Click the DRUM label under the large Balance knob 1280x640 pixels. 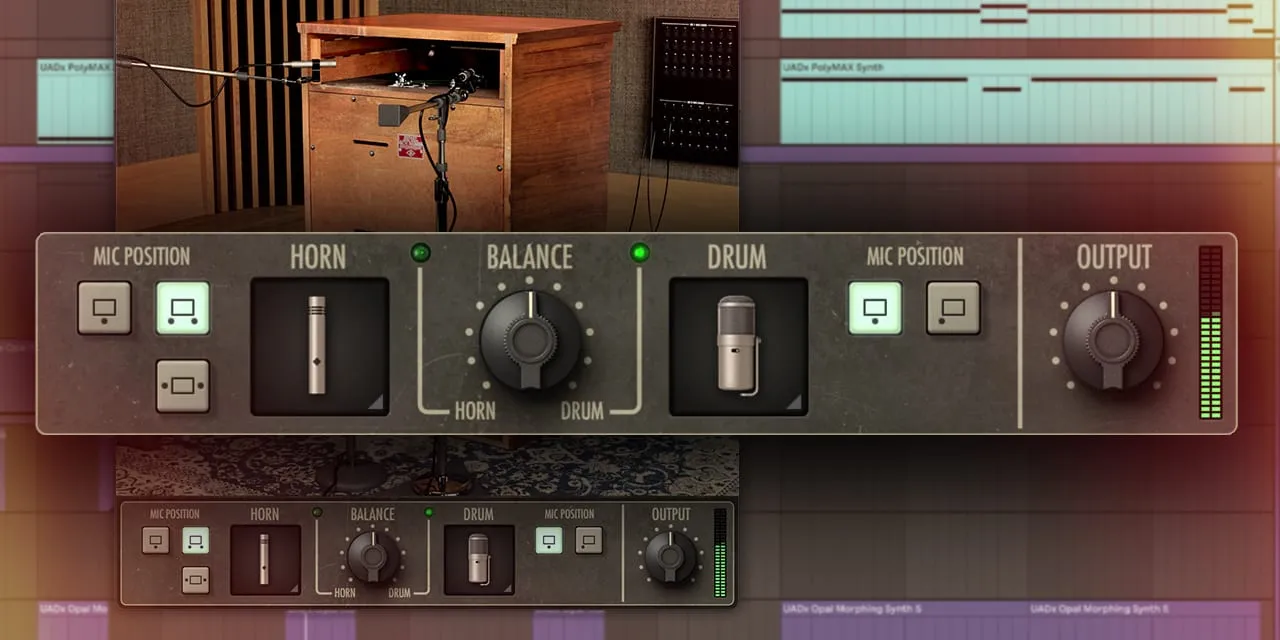coord(582,410)
